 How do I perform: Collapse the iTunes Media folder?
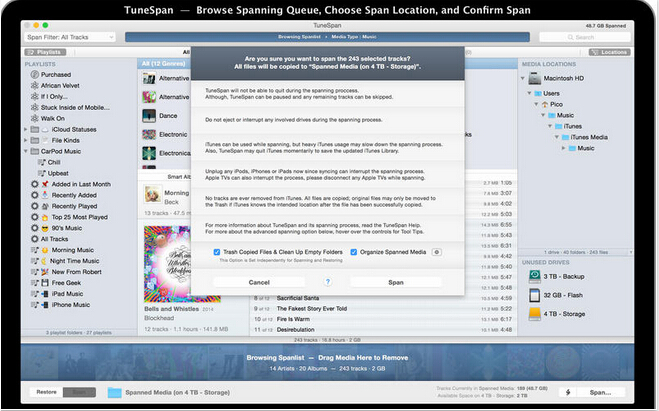coord(557,137)
